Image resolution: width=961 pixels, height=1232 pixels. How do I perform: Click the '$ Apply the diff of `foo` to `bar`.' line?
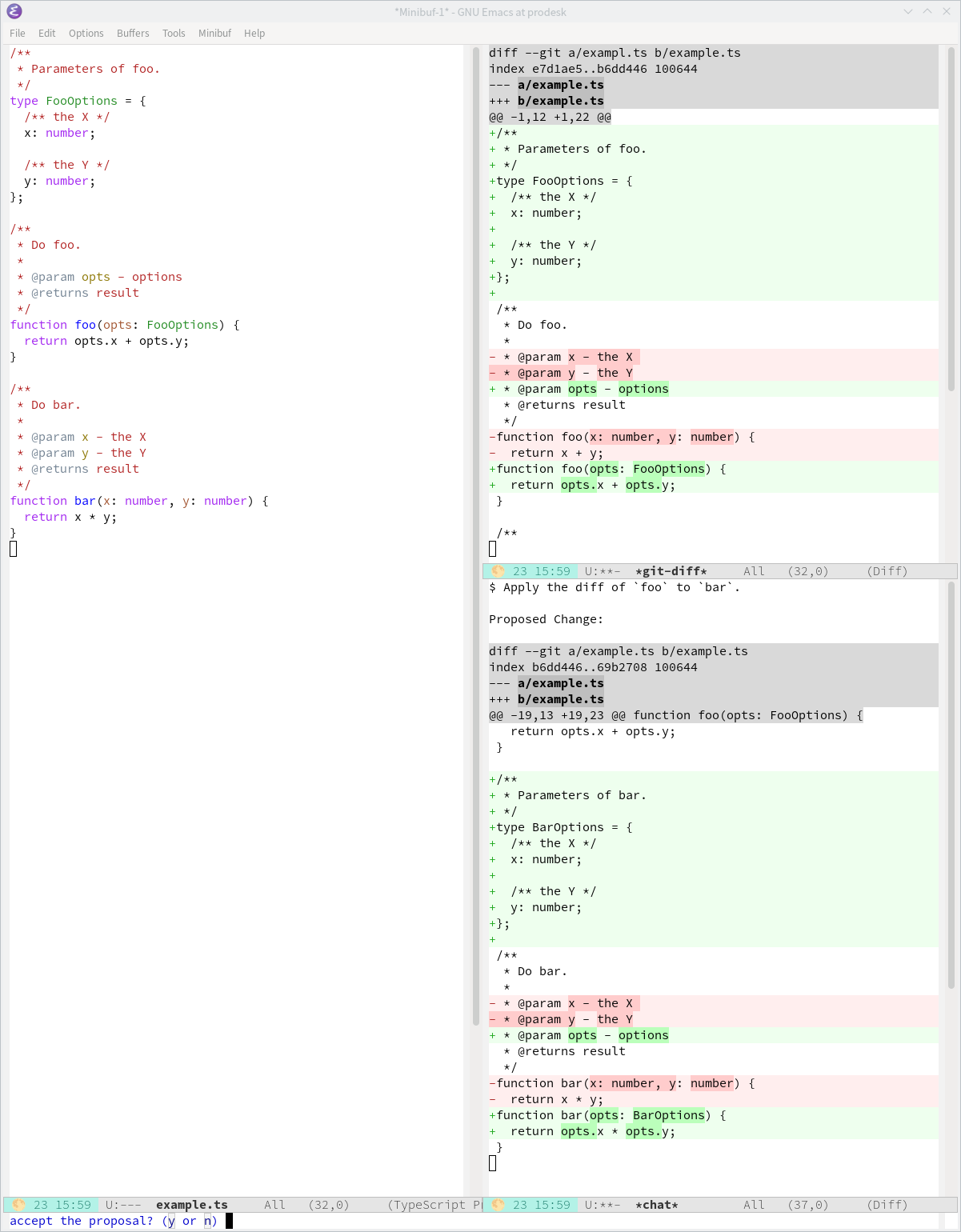615,587
